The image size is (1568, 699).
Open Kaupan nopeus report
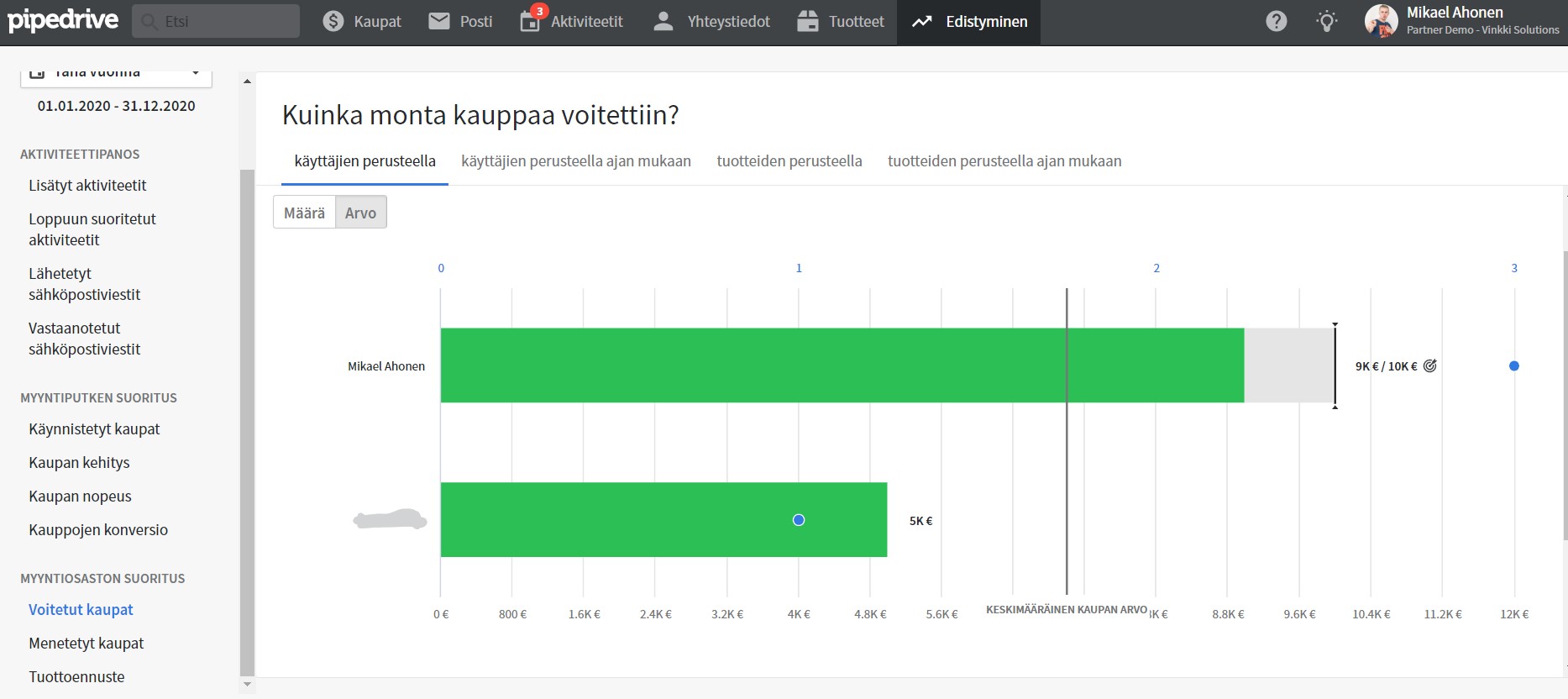tap(80, 497)
